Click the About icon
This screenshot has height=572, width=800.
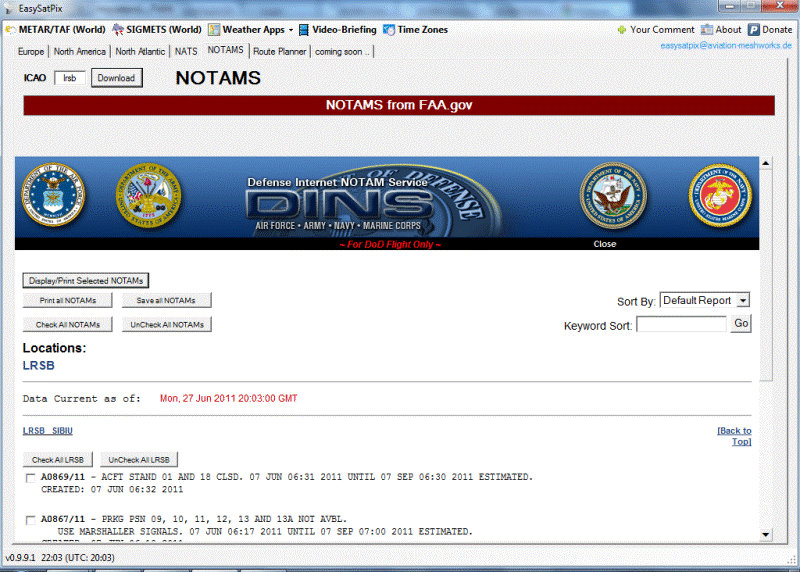click(707, 30)
